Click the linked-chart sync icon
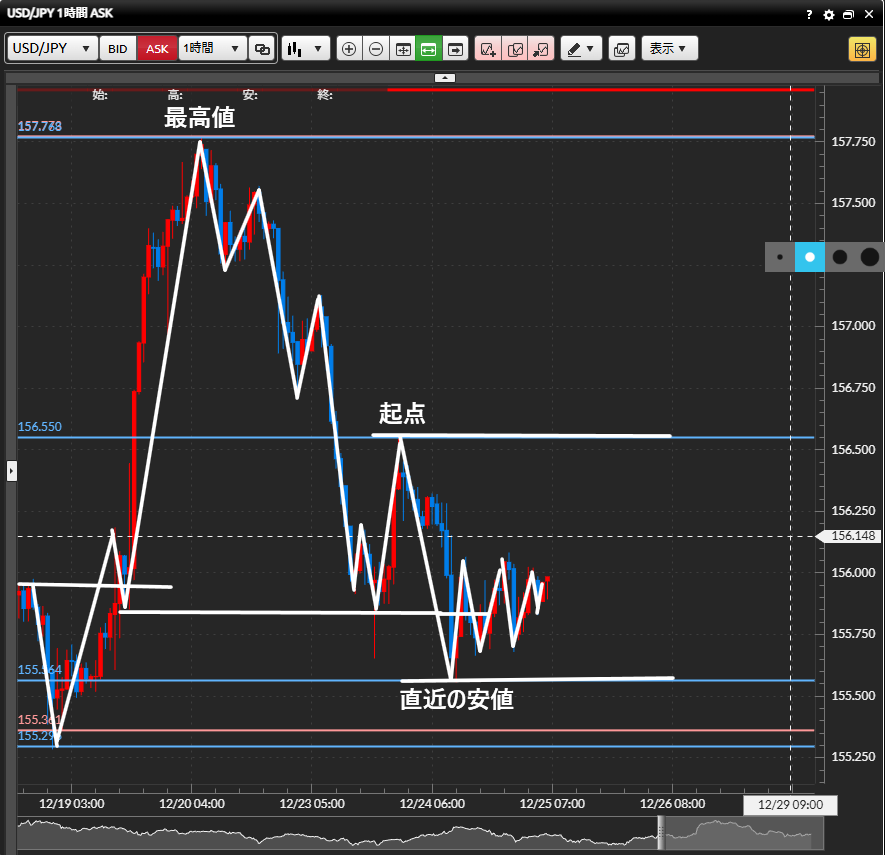This screenshot has height=855, width=885. point(262,49)
